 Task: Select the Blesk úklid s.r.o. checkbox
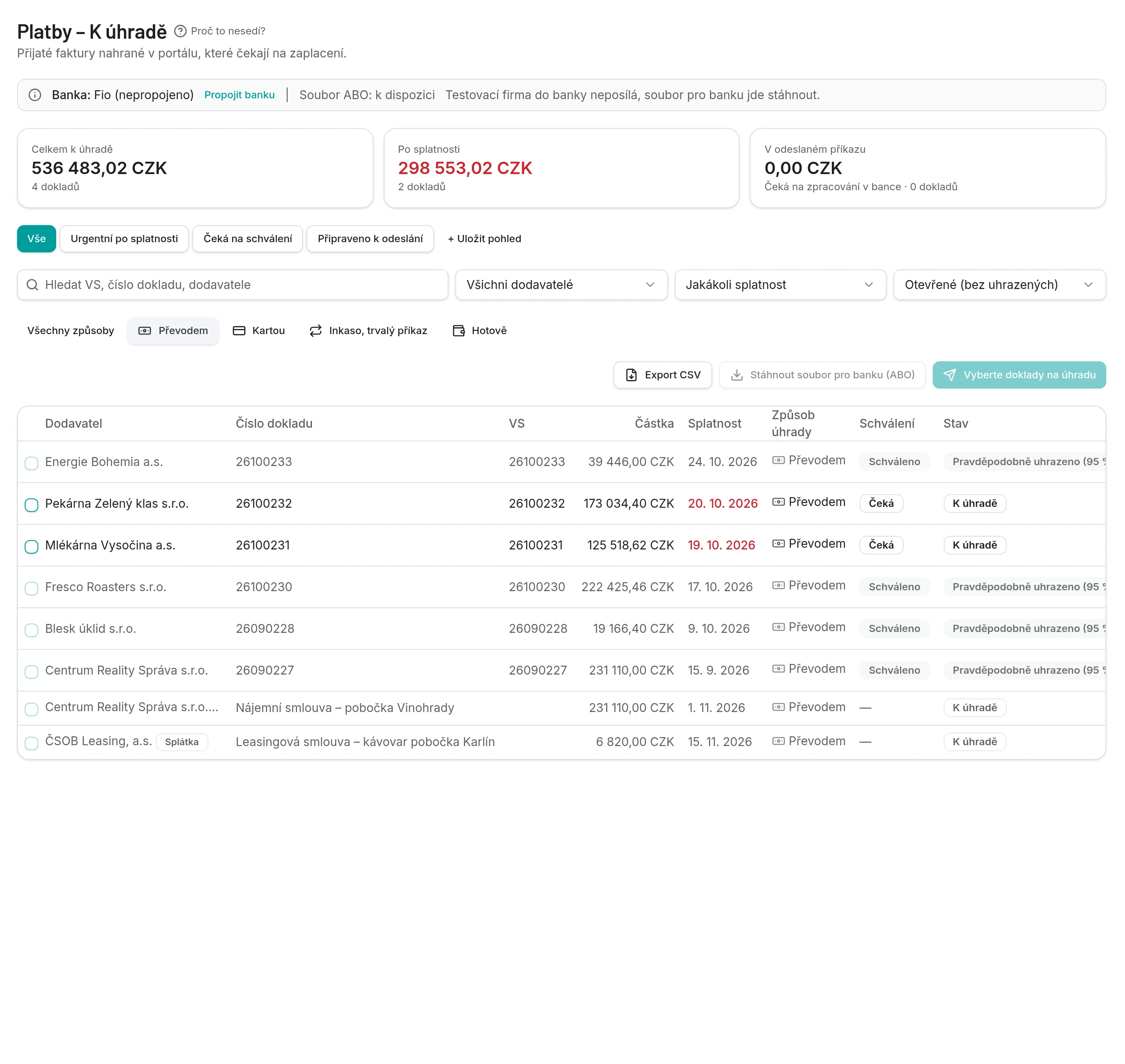pos(32,630)
